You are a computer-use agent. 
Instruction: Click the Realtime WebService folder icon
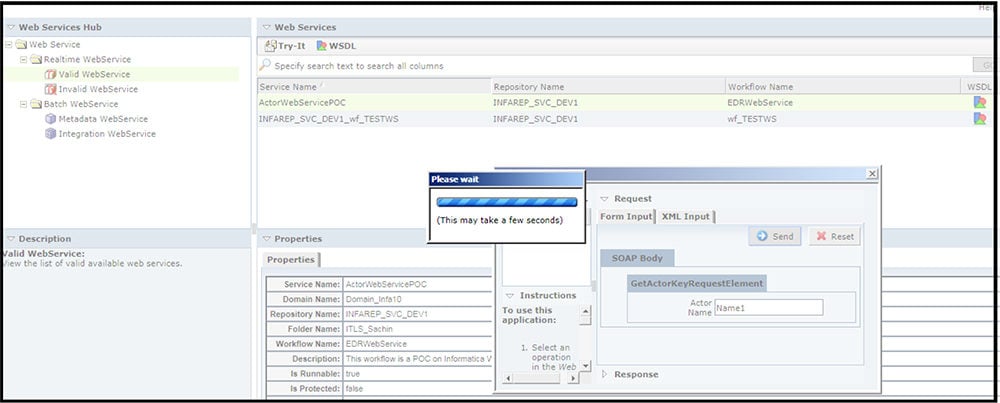click(x=36, y=59)
